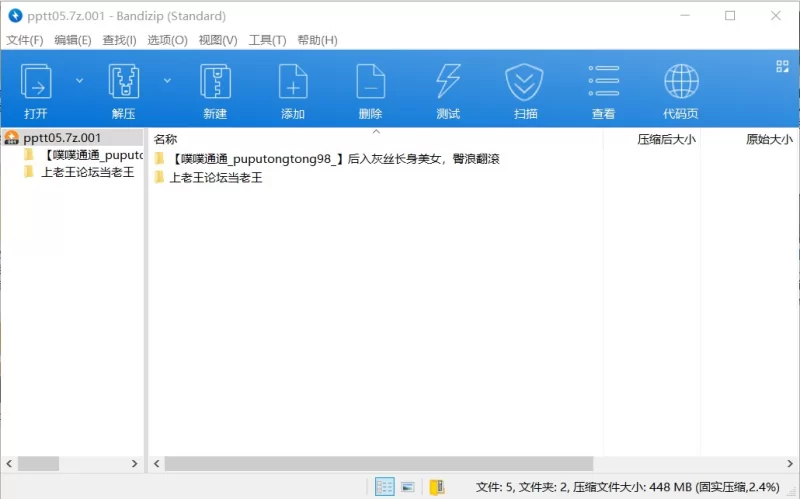
Task: Click right arrow of tree pane scrollbar
Action: point(134,463)
